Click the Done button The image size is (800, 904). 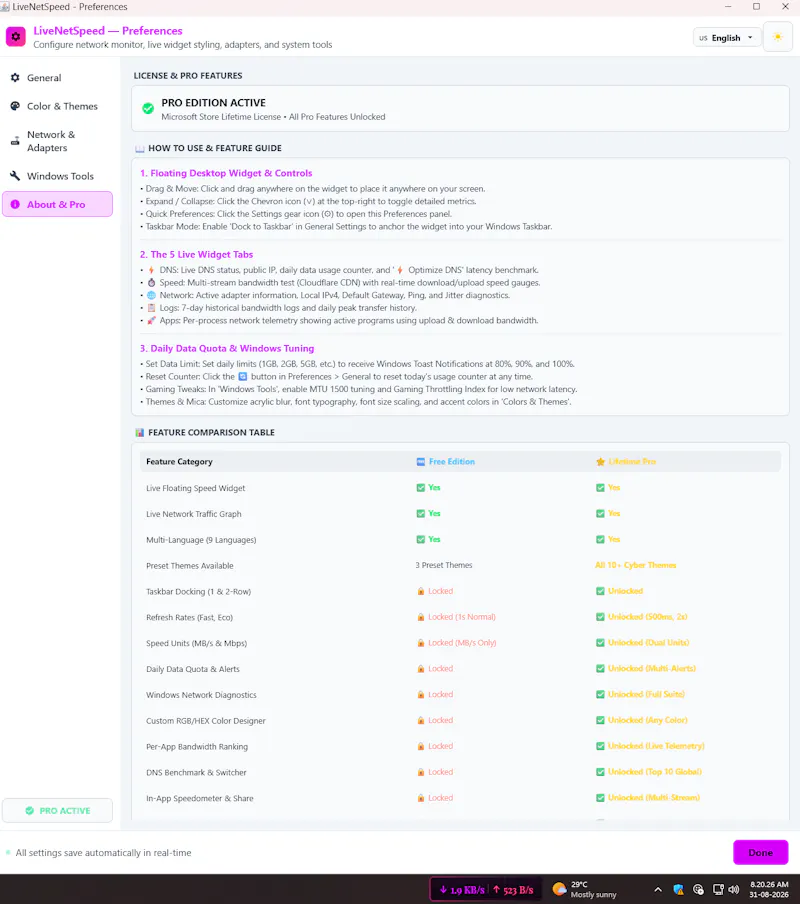pyautogui.click(x=760, y=852)
